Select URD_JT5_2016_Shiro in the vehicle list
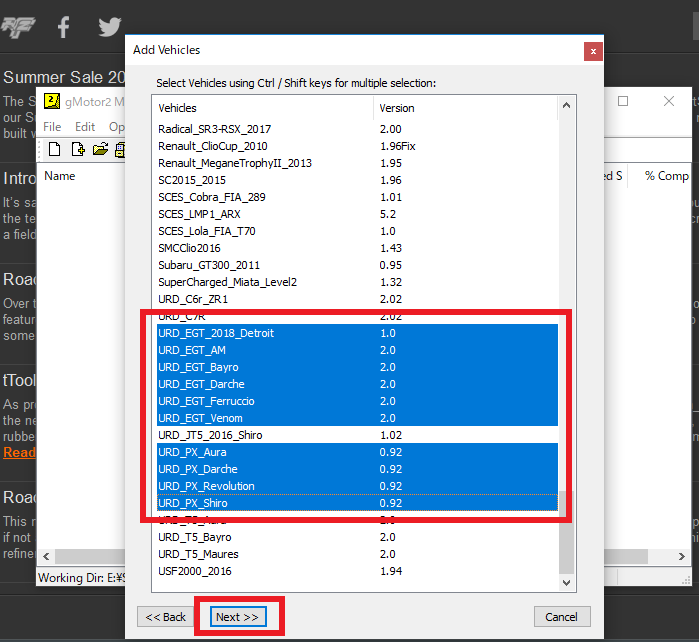Screen dimensions: 699x642 pos(210,435)
